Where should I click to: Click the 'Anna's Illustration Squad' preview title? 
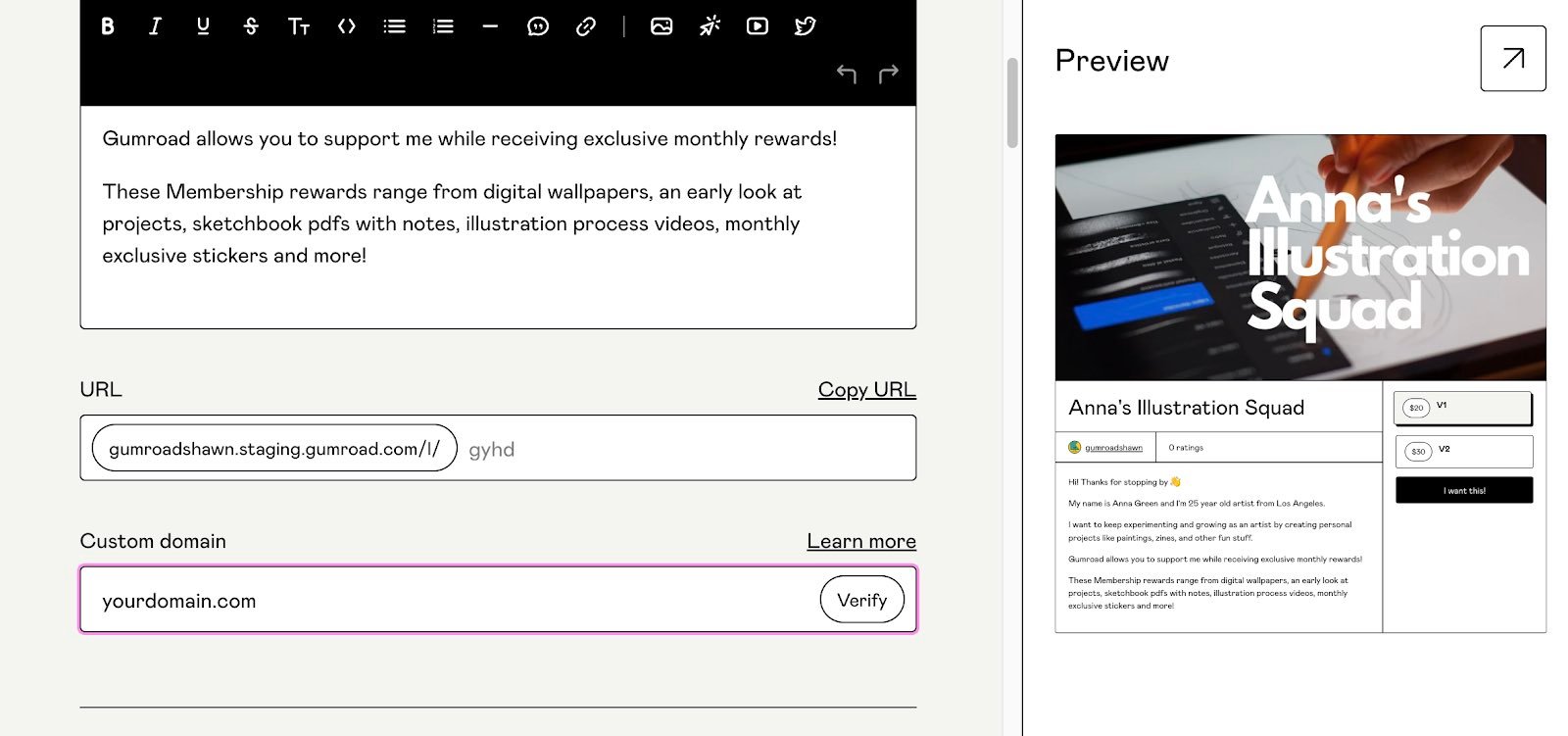1186,408
